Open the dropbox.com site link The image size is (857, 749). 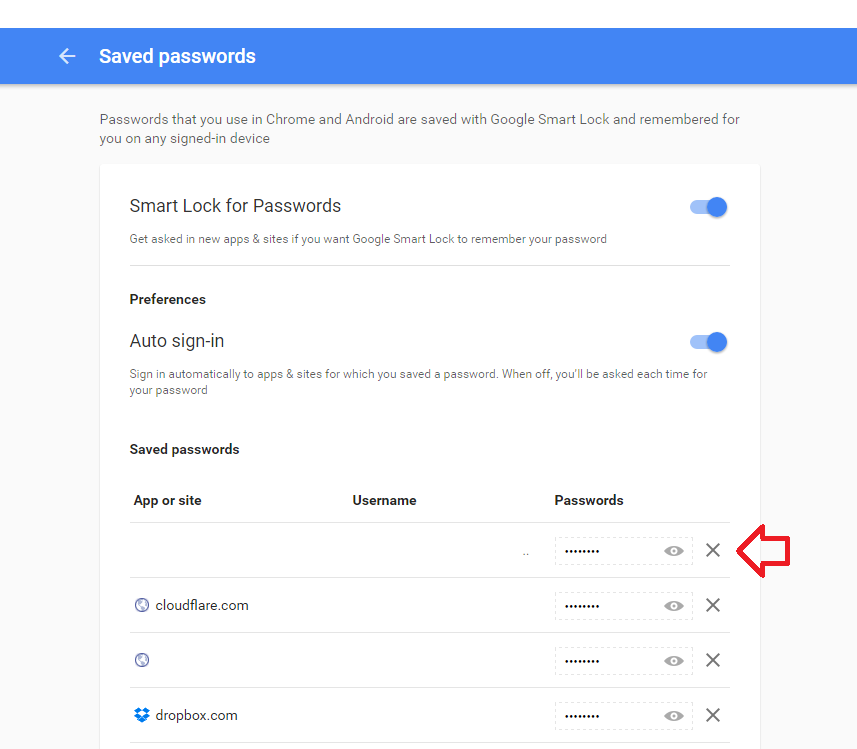click(x=196, y=715)
